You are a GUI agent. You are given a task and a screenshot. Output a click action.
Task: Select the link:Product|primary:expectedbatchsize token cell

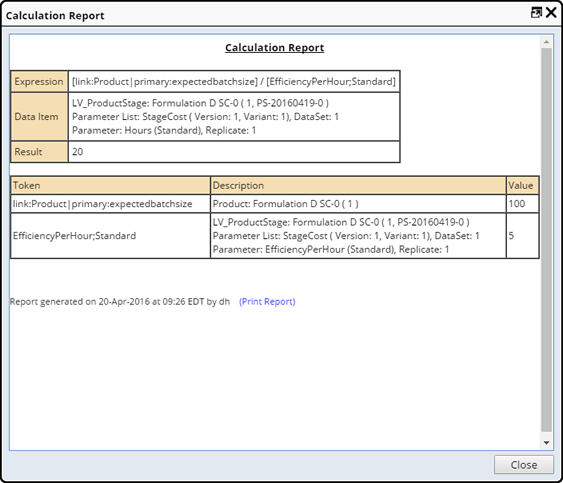(110, 204)
